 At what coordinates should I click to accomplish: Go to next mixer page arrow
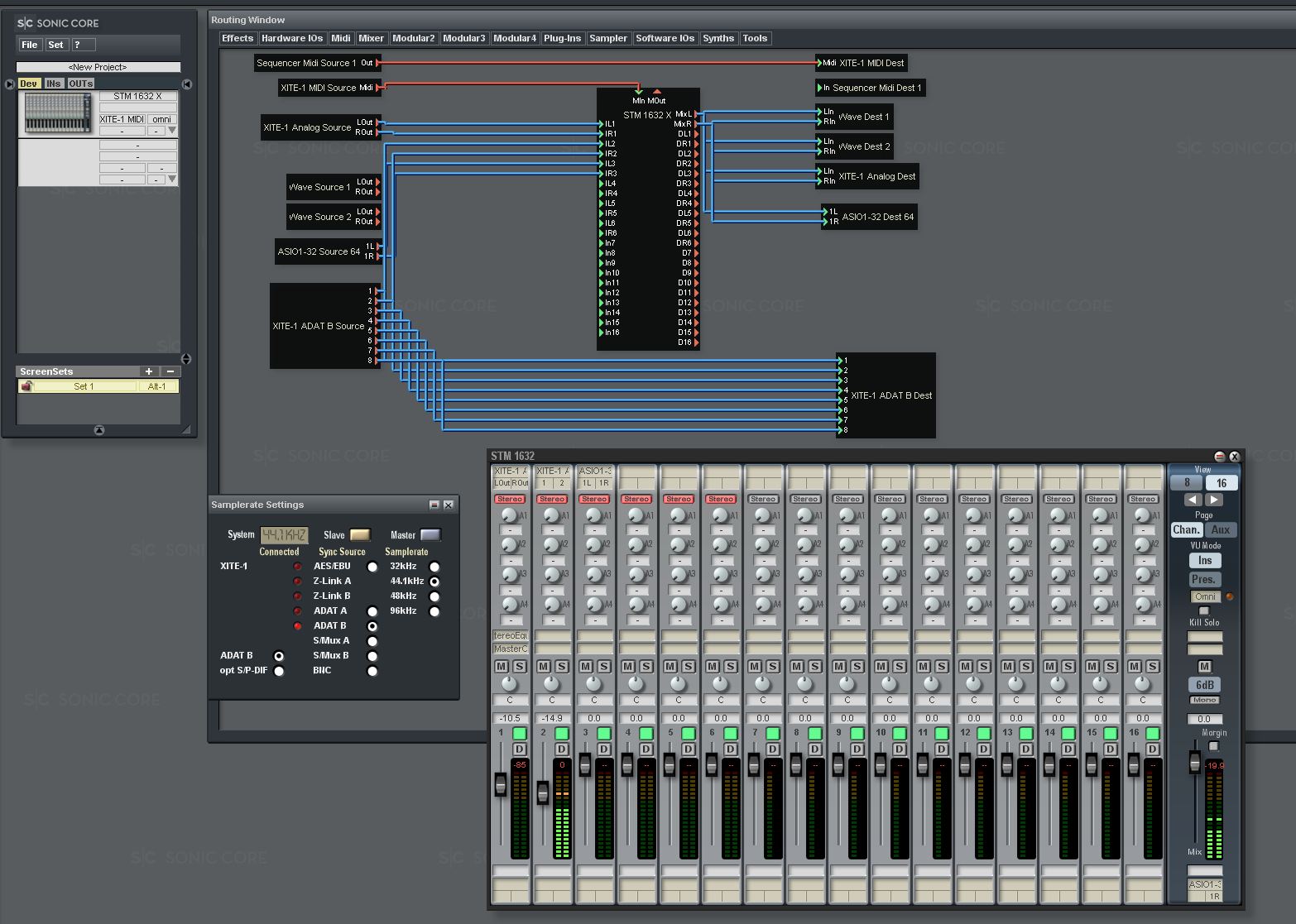[1214, 500]
